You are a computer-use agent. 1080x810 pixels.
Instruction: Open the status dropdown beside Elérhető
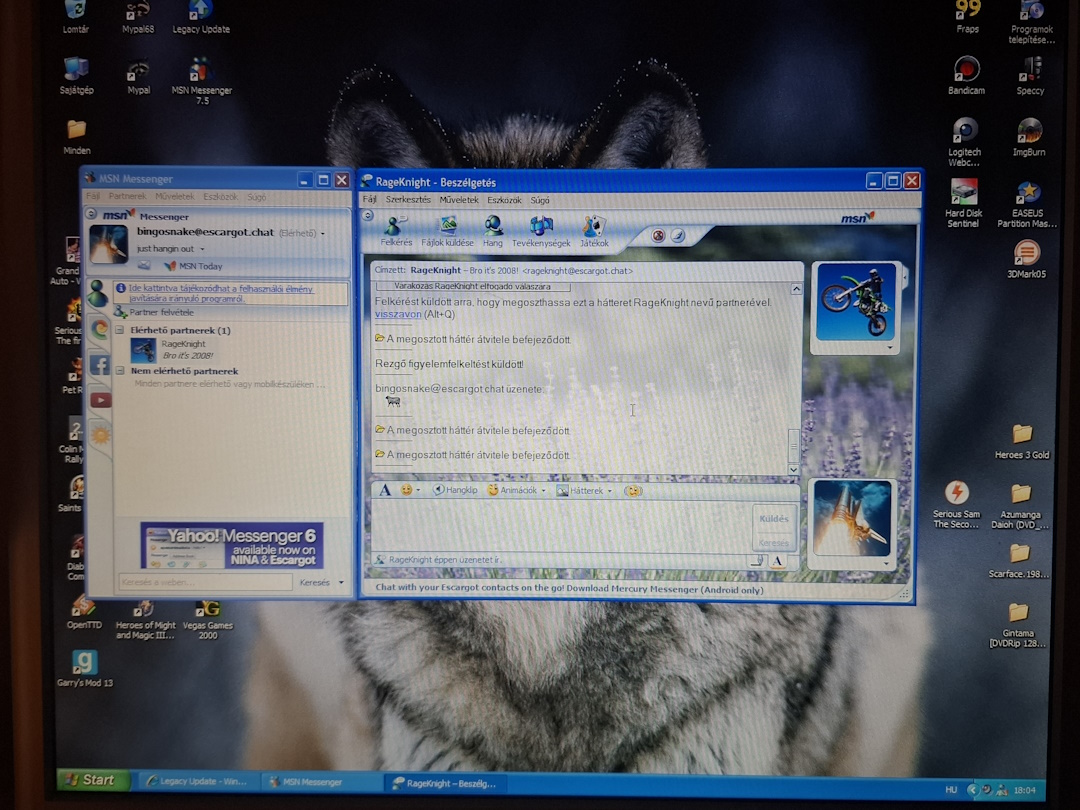click(322, 233)
